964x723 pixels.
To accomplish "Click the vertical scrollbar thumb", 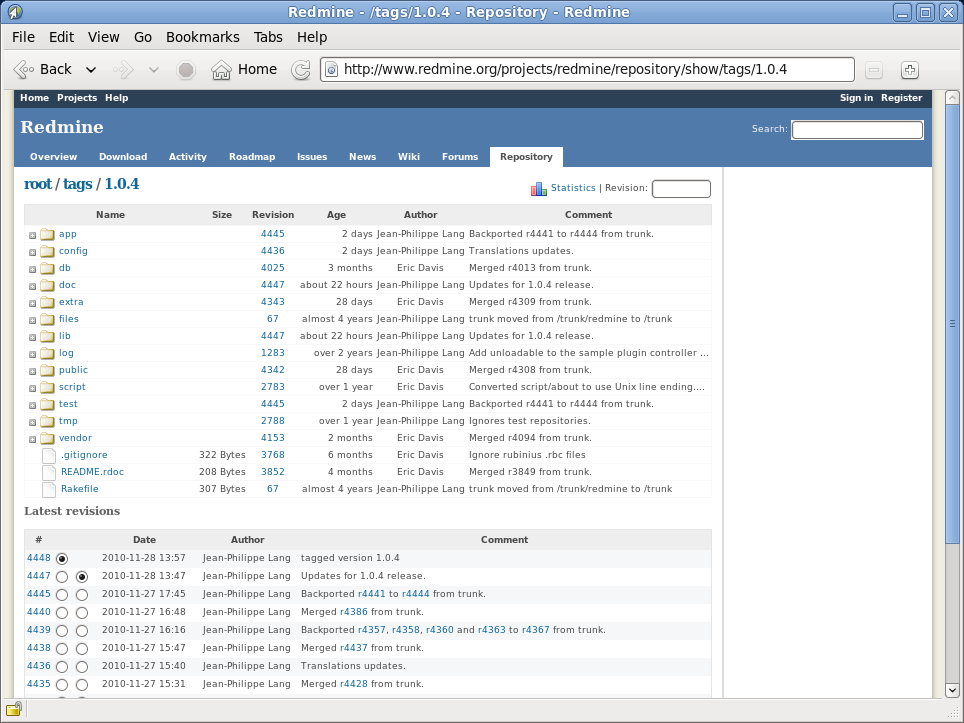I will pyautogui.click(x=952, y=323).
